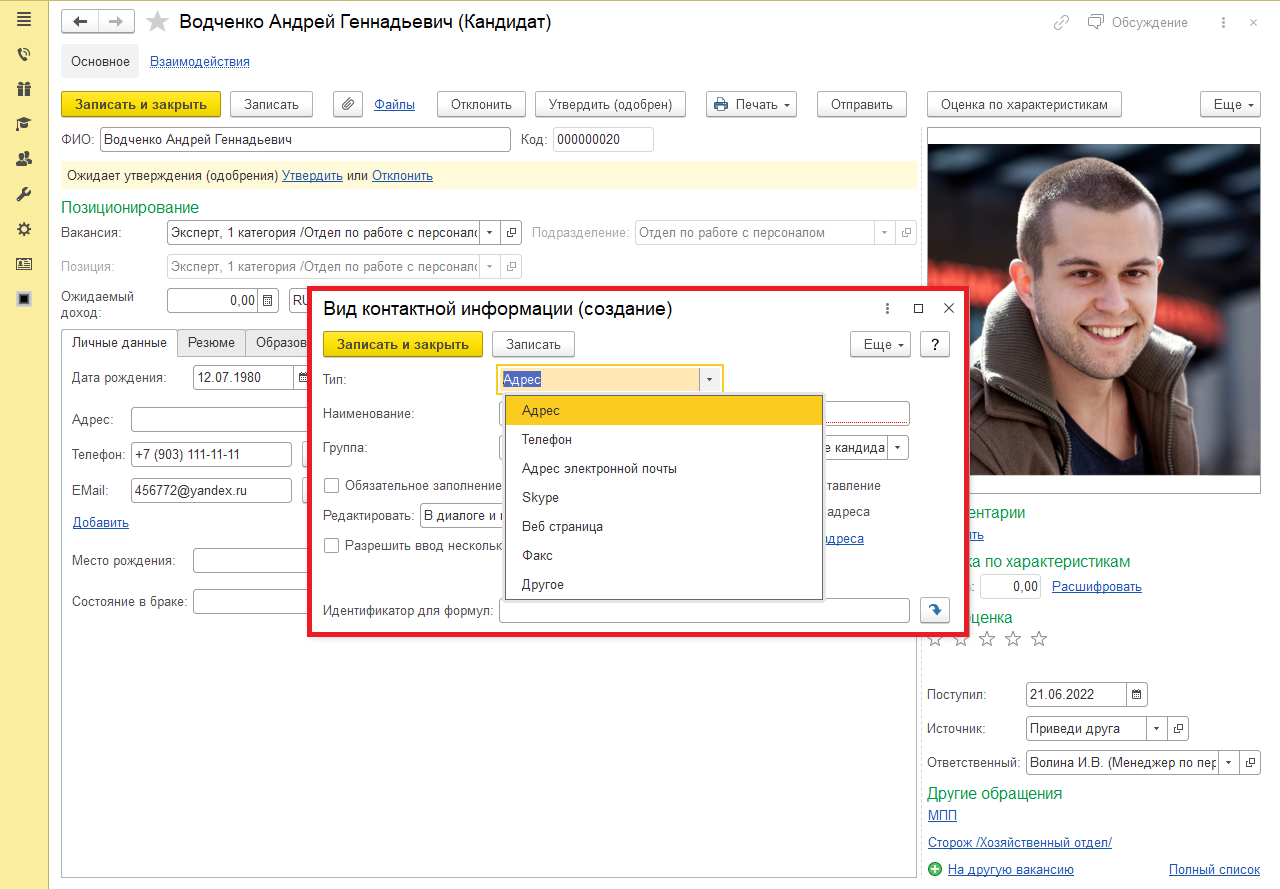1280x889 pixels.
Task: Select Телефон from the type list
Action: (x=547, y=439)
